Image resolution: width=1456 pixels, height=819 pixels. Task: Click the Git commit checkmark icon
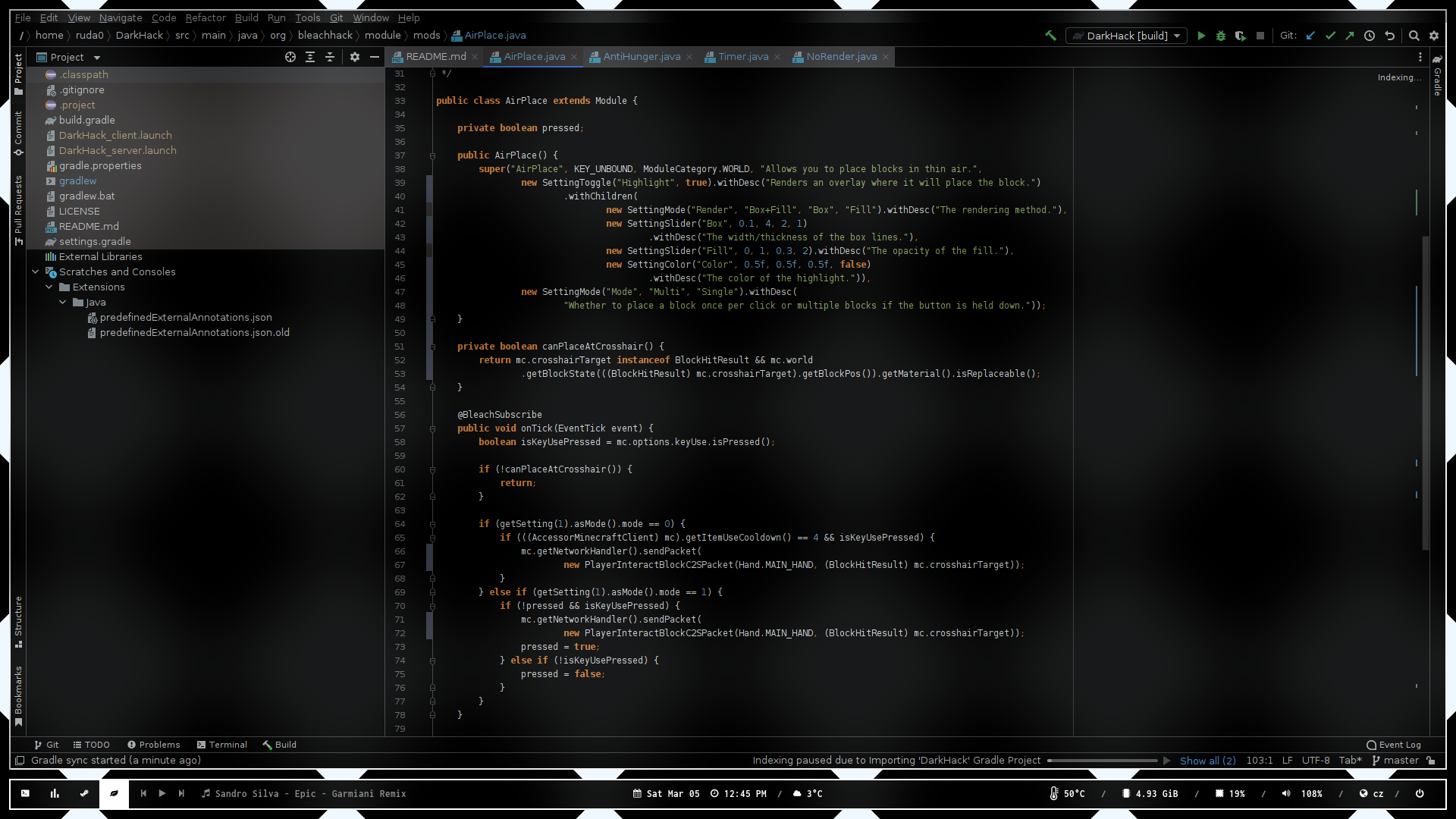tap(1330, 36)
